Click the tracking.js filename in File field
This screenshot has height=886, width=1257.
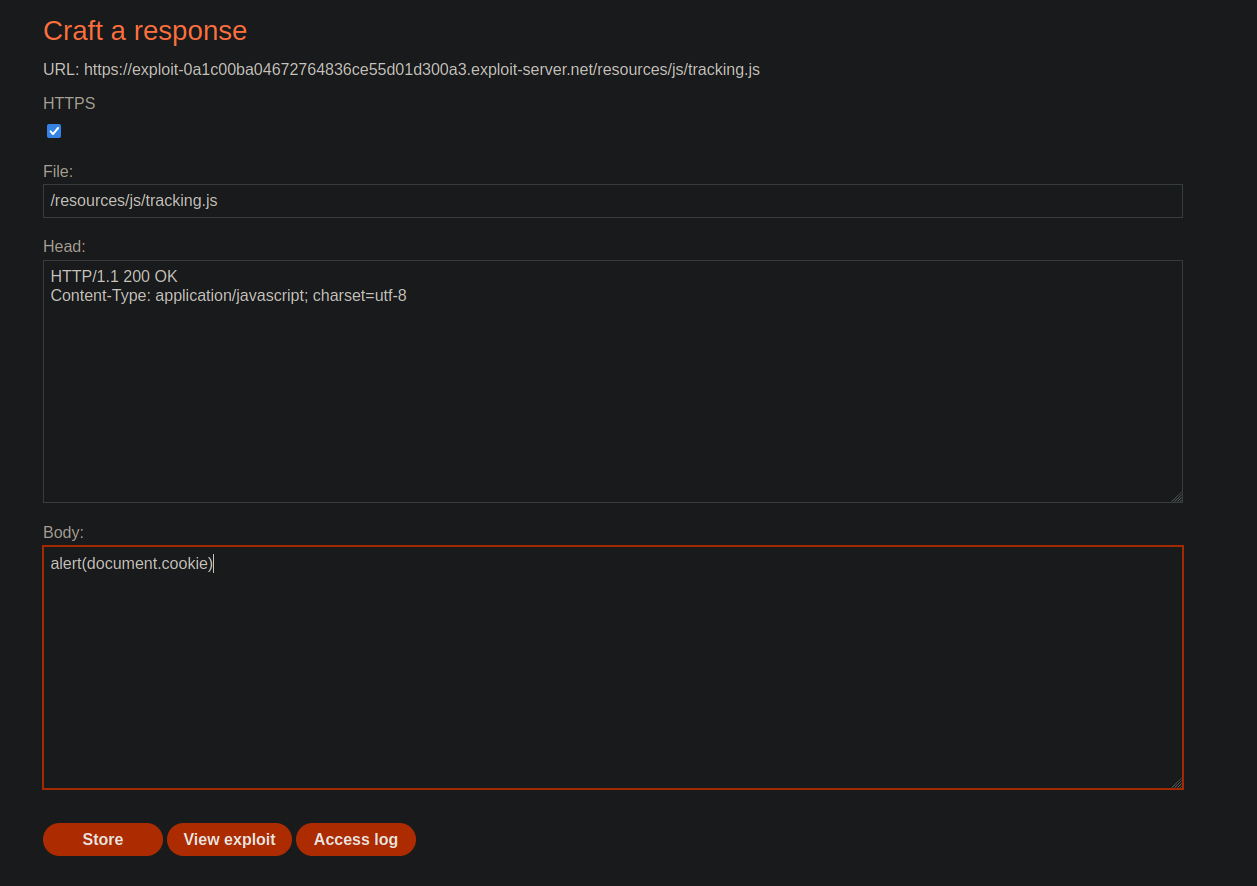181,201
